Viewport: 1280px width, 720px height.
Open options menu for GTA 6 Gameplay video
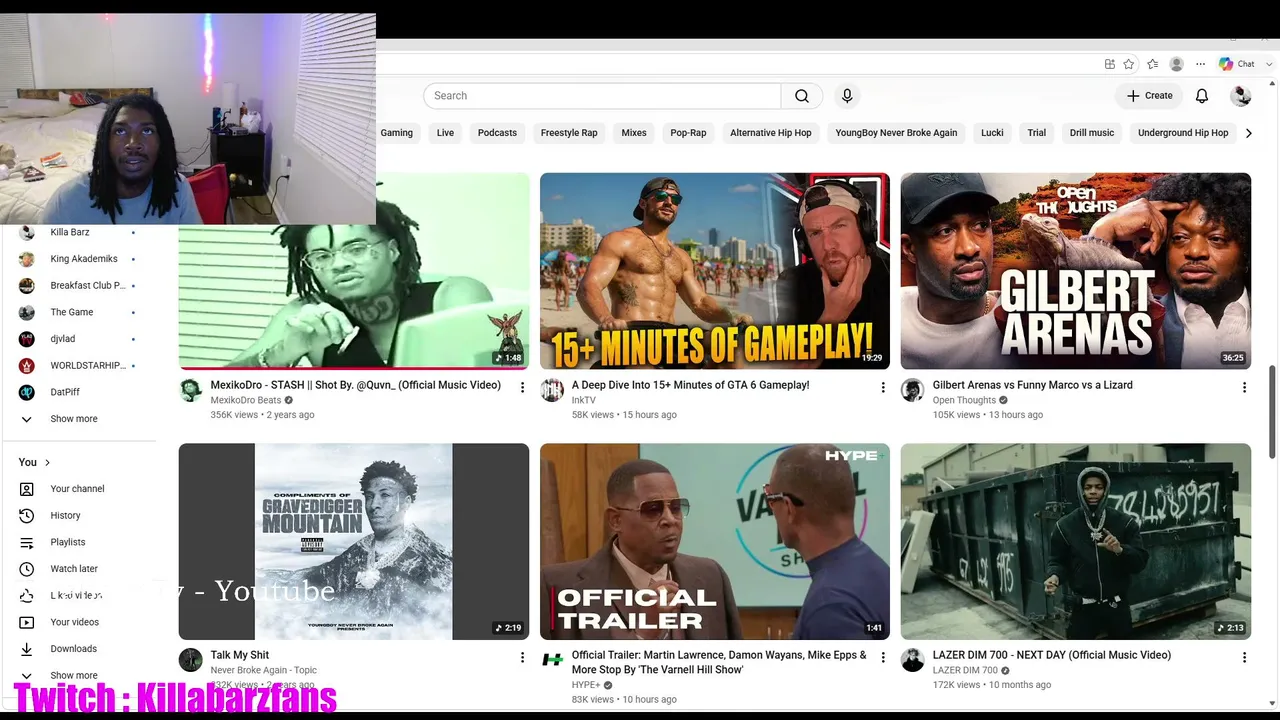(x=883, y=387)
